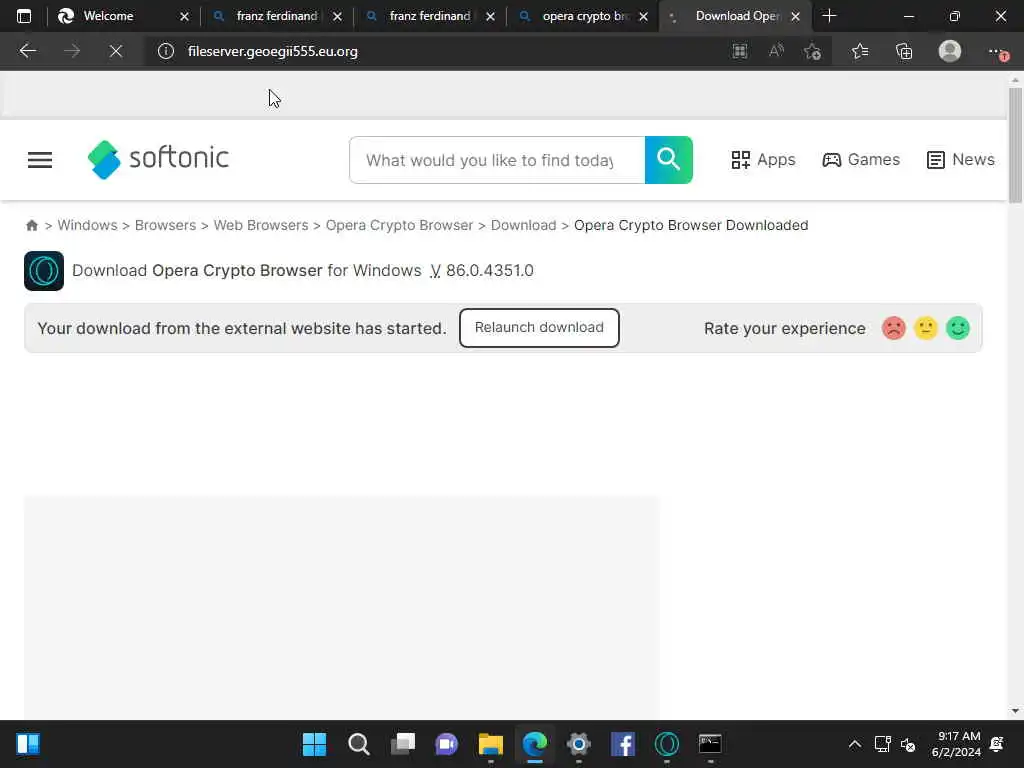Viewport: 1024px width, 768px height.
Task: Follow the Browsers breadcrumb link
Action: 165,225
